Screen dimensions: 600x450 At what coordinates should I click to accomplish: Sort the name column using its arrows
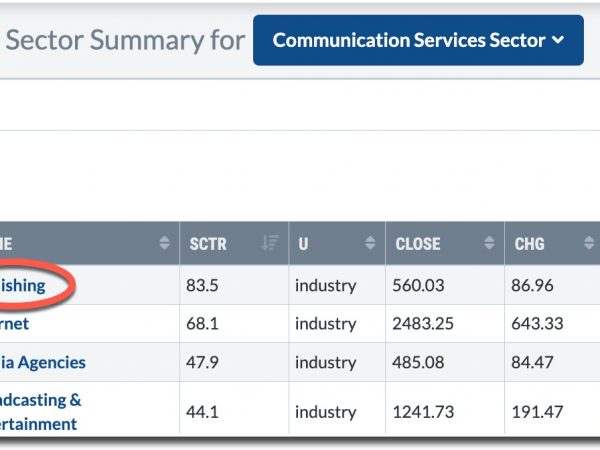tap(164, 243)
